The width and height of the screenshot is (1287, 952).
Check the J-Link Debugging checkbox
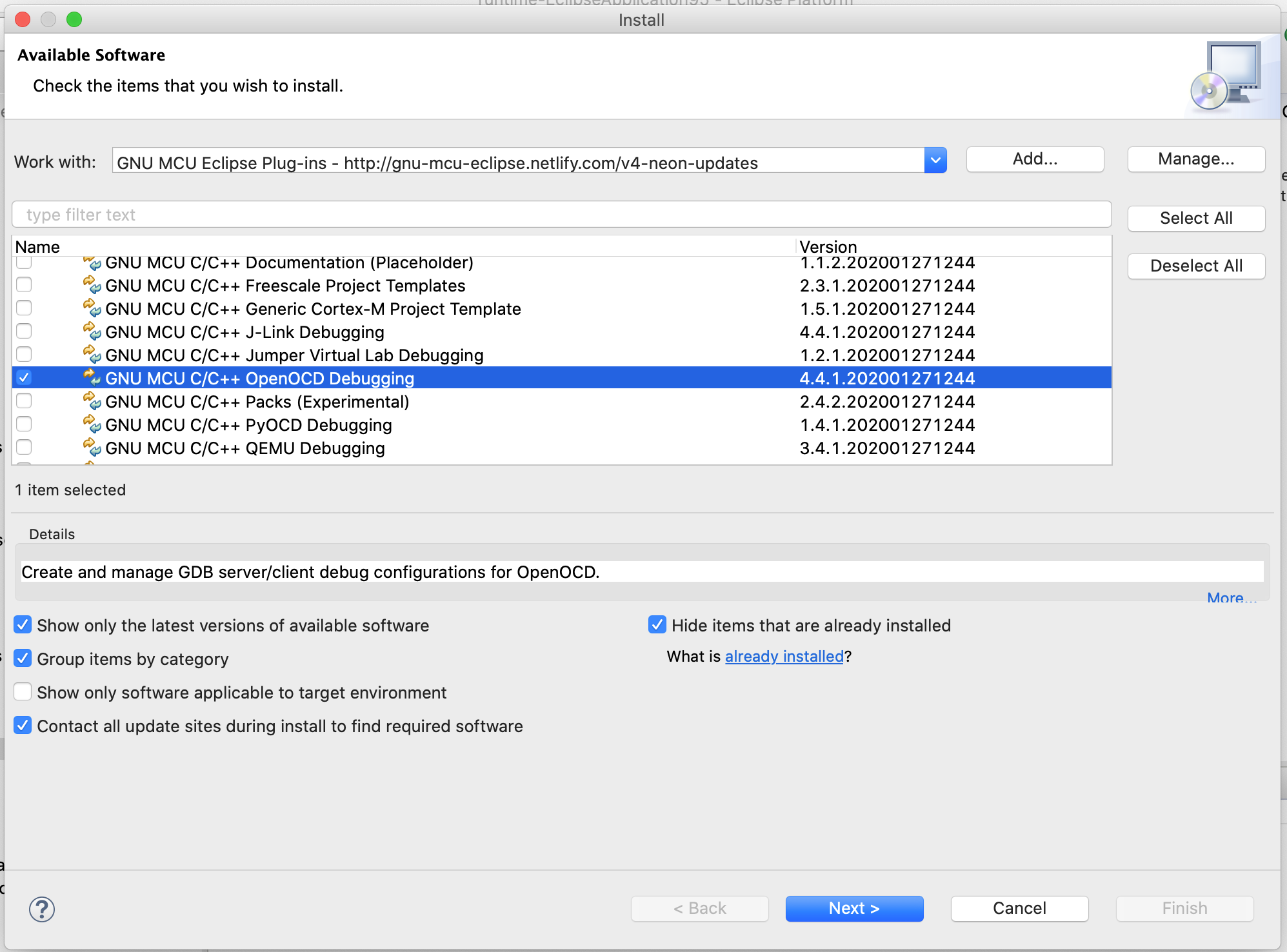(24, 331)
